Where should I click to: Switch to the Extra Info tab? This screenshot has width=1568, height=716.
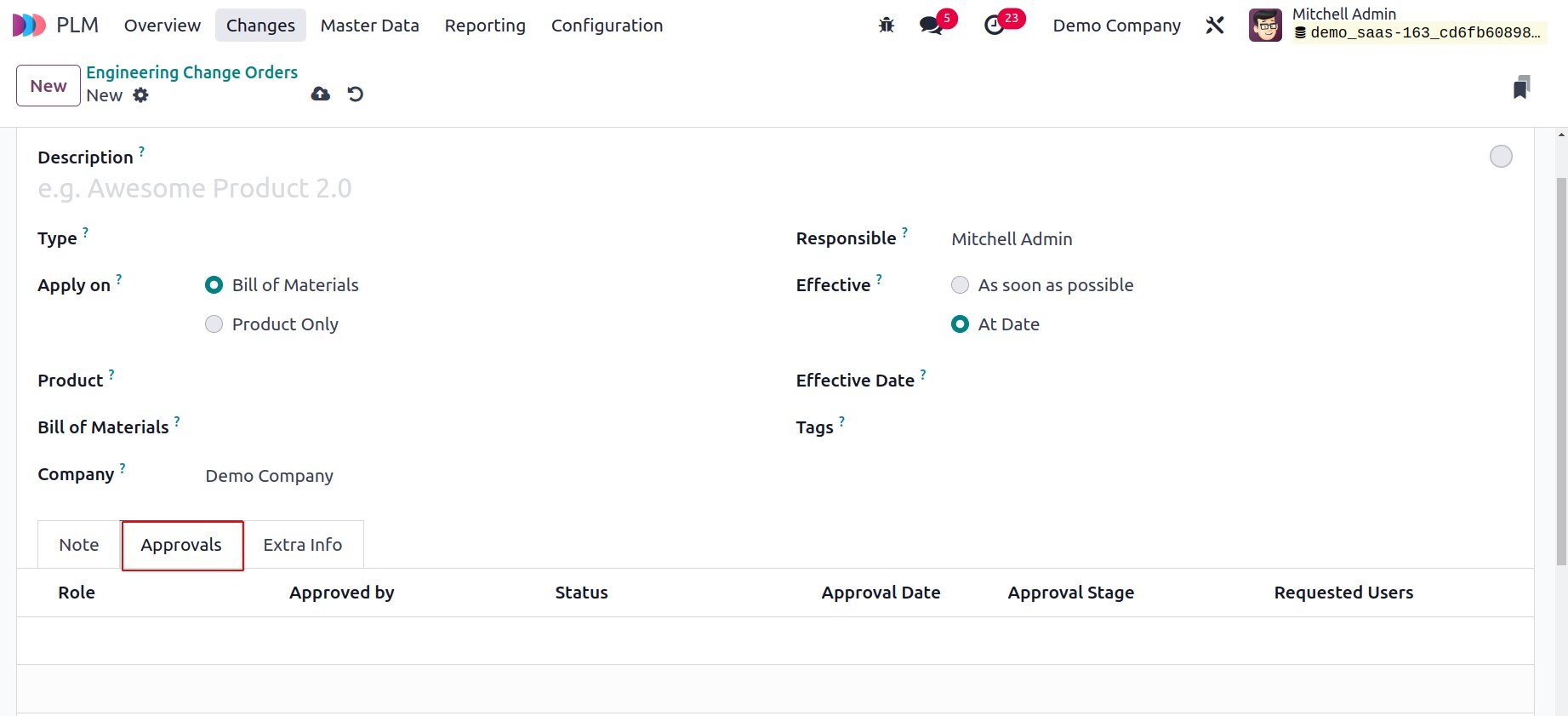pyautogui.click(x=303, y=545)
